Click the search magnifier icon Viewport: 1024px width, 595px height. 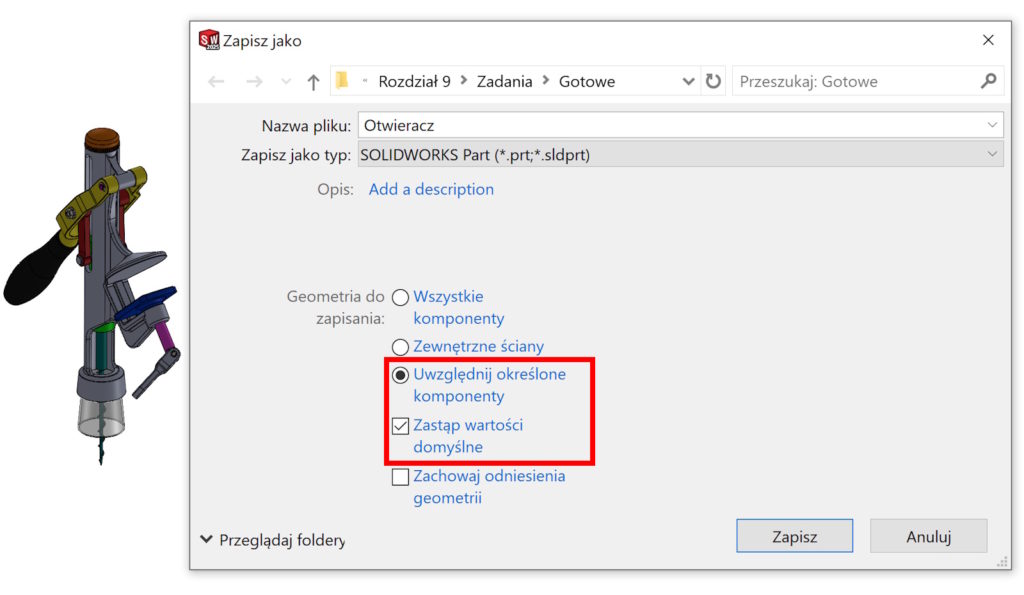tap(988, 82)
